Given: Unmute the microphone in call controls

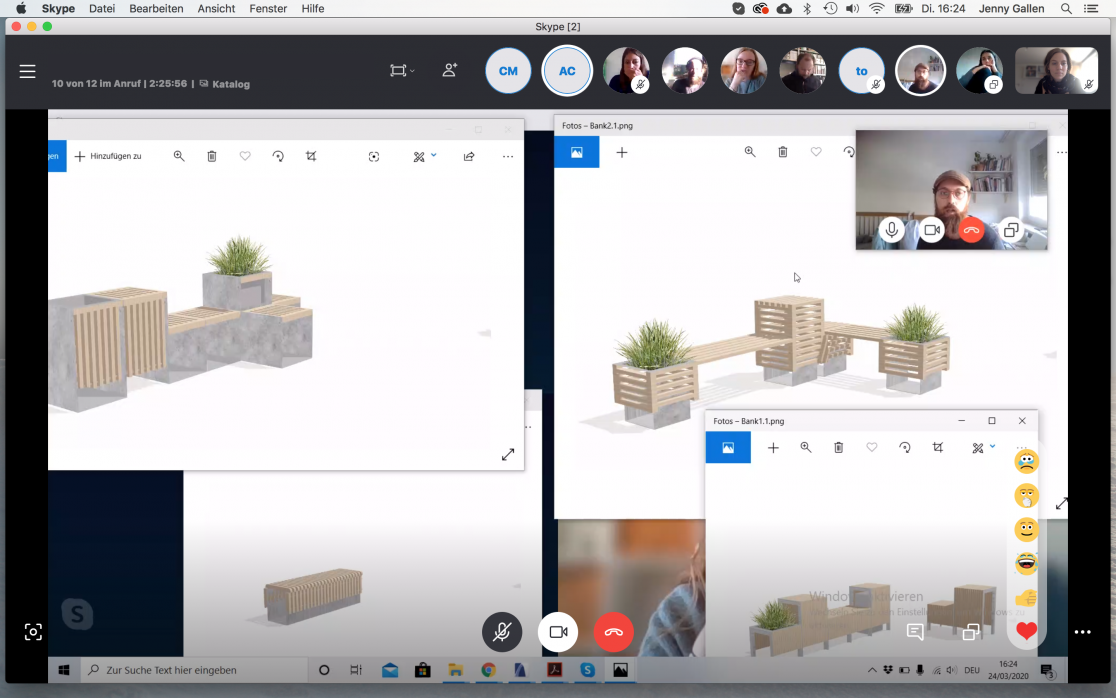Looking at the screenshot, I should pos(502,632).
